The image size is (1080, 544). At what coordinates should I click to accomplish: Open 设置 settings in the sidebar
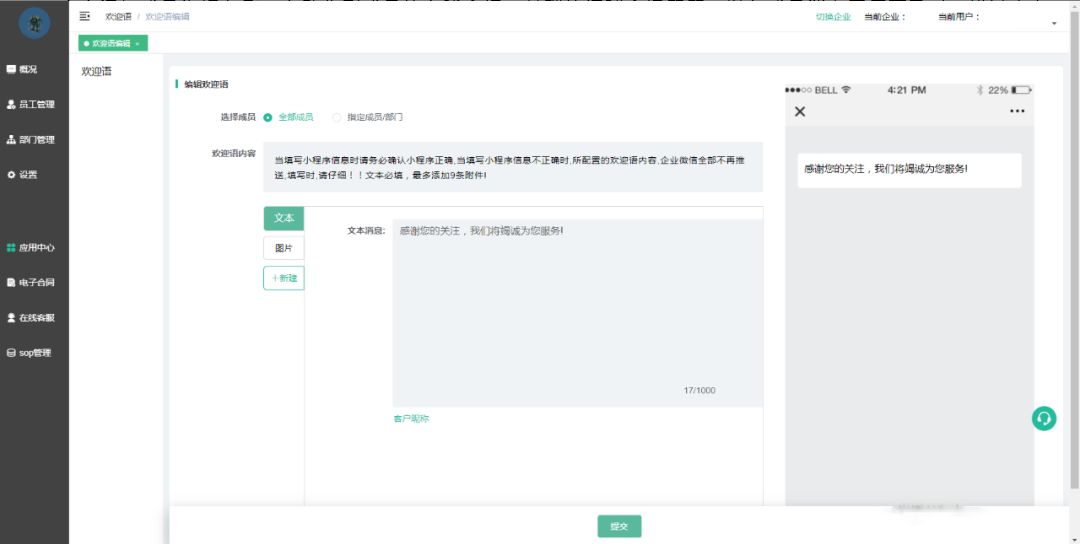tap(27, 174)
